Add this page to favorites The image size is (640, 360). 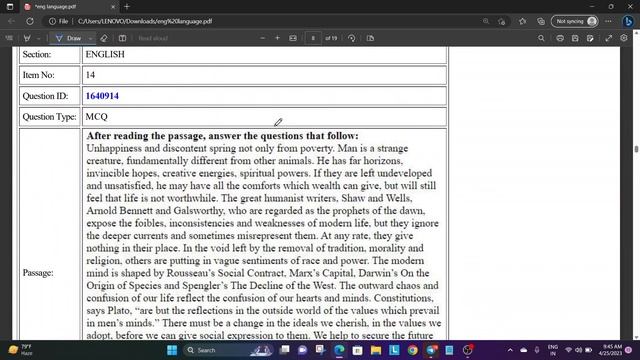click(x=502, y=21)
